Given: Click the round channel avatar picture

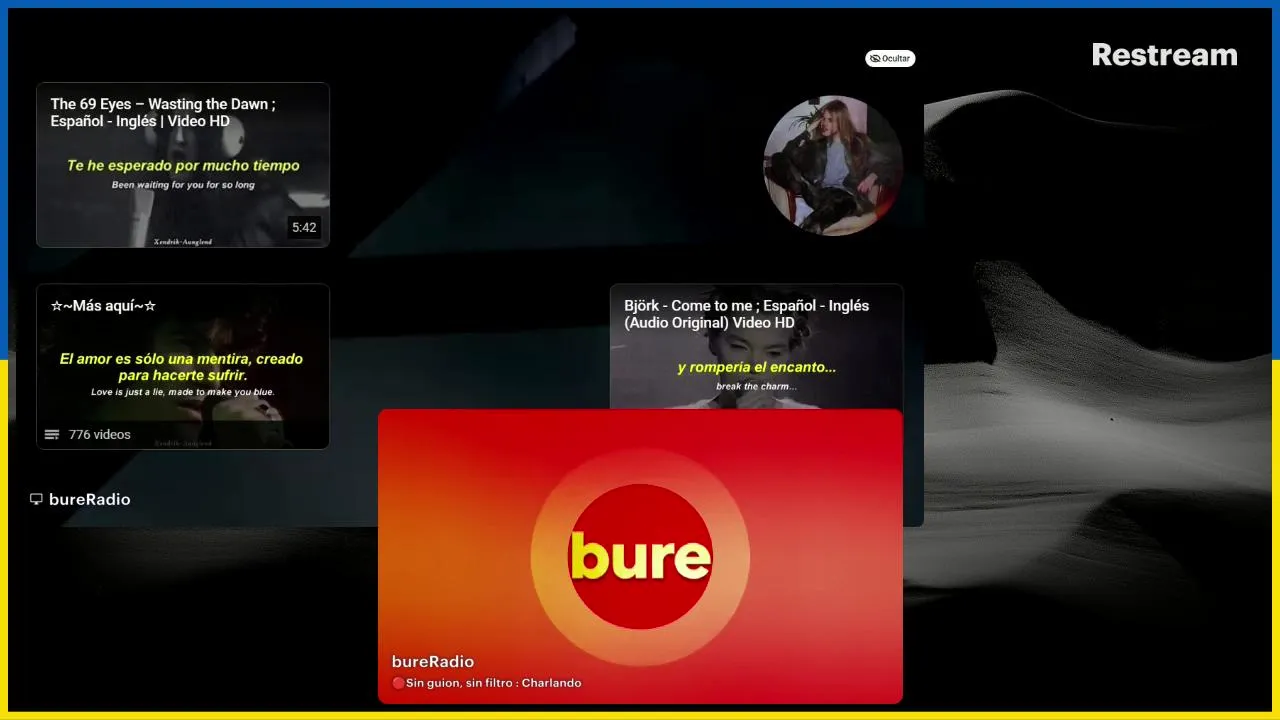Looking at the screenshot, I should 833,166.
